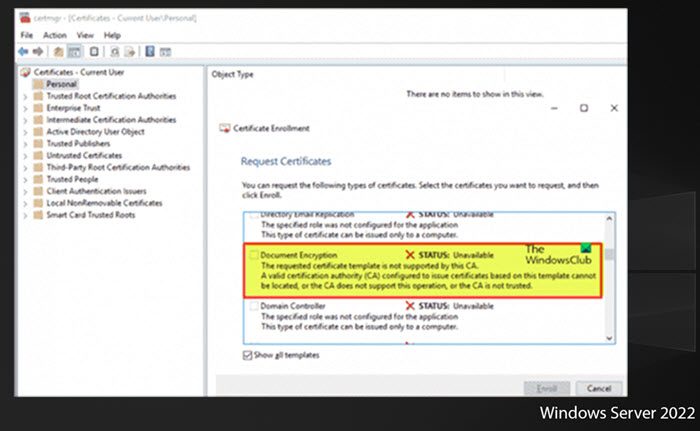Viewport: 700px width, 431px height.
Task: Expand Trusted Root Certification Authorities node
Action: coord(25,96)
